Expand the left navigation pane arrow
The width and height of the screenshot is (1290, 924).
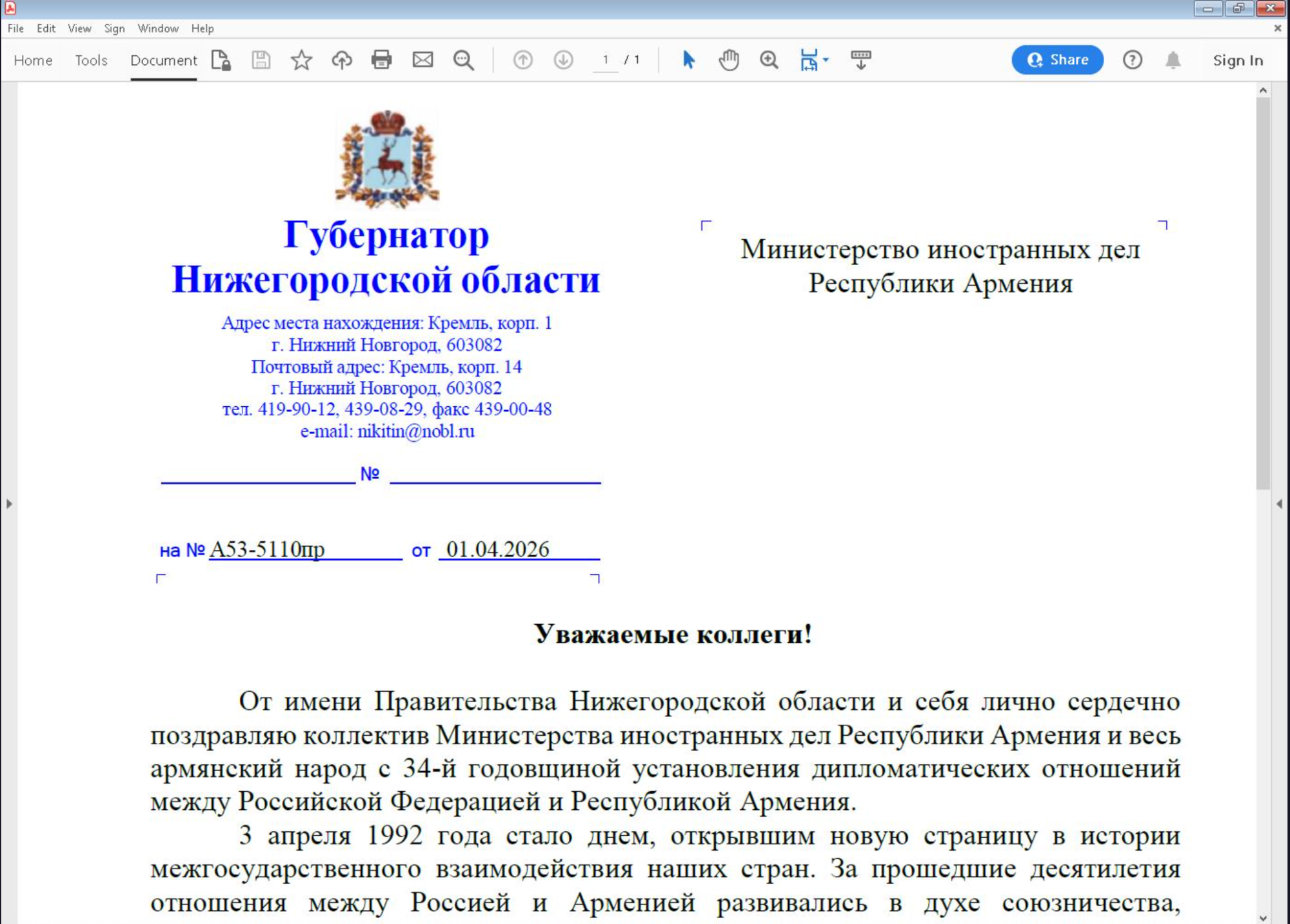[9, 504]
